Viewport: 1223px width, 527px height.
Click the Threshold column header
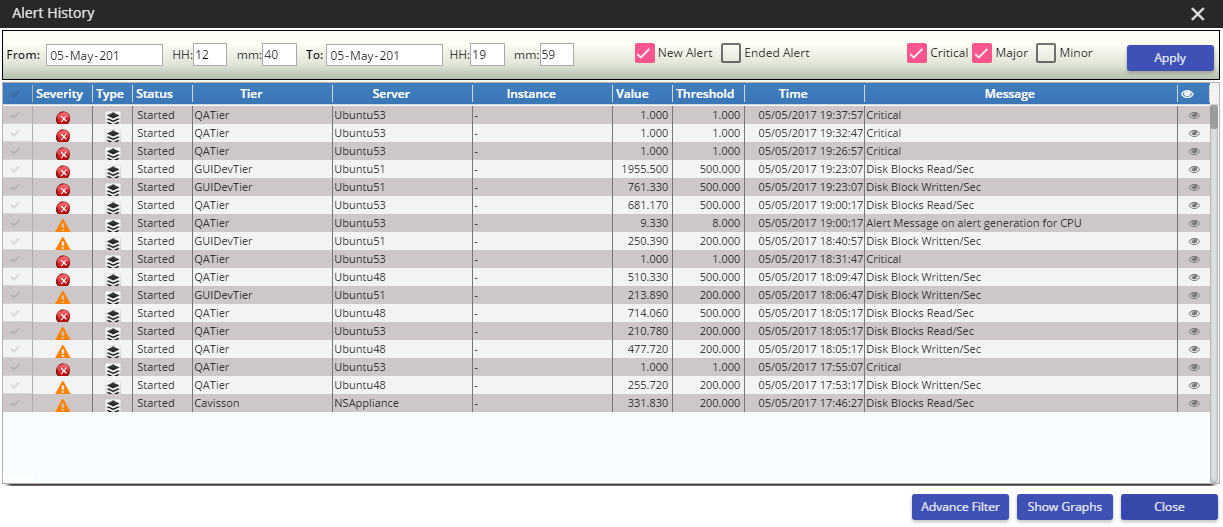pyautogui.click(x=708, y=94)
